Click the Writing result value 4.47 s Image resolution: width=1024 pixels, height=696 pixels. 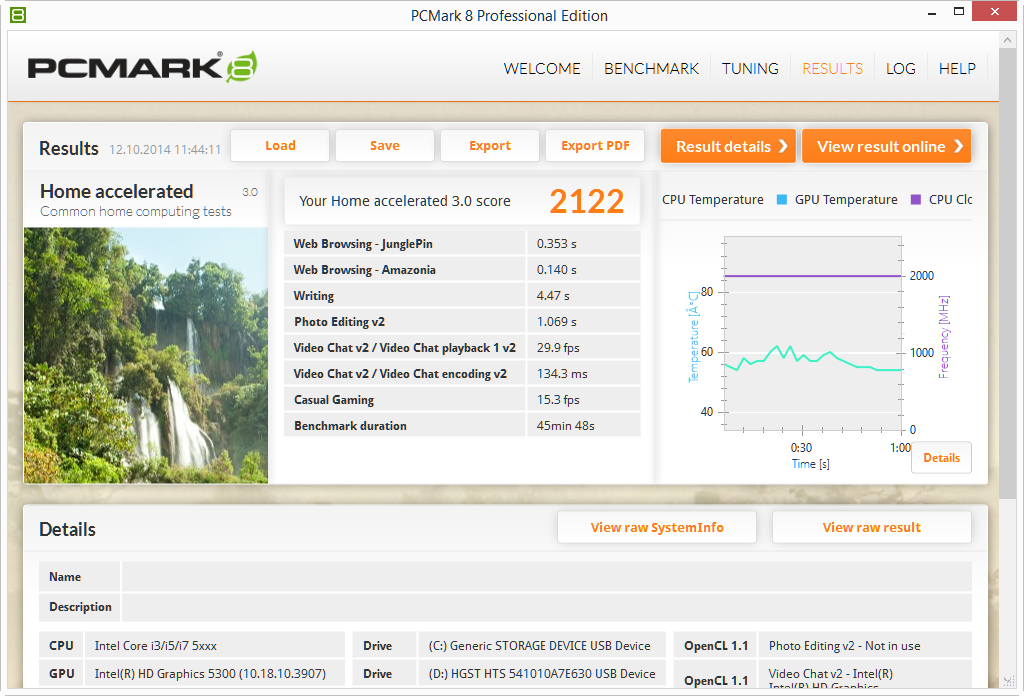(x=553, y=296)
